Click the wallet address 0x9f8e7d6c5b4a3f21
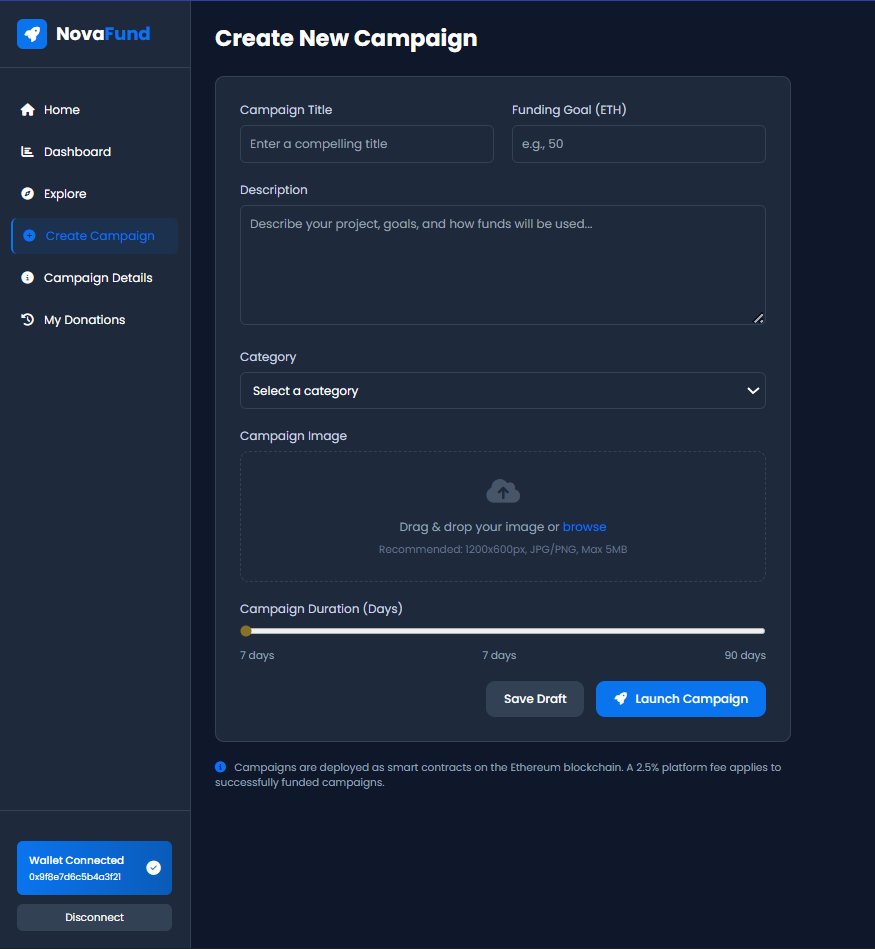The height and width of the screenshot is (949, 875). 75,877
